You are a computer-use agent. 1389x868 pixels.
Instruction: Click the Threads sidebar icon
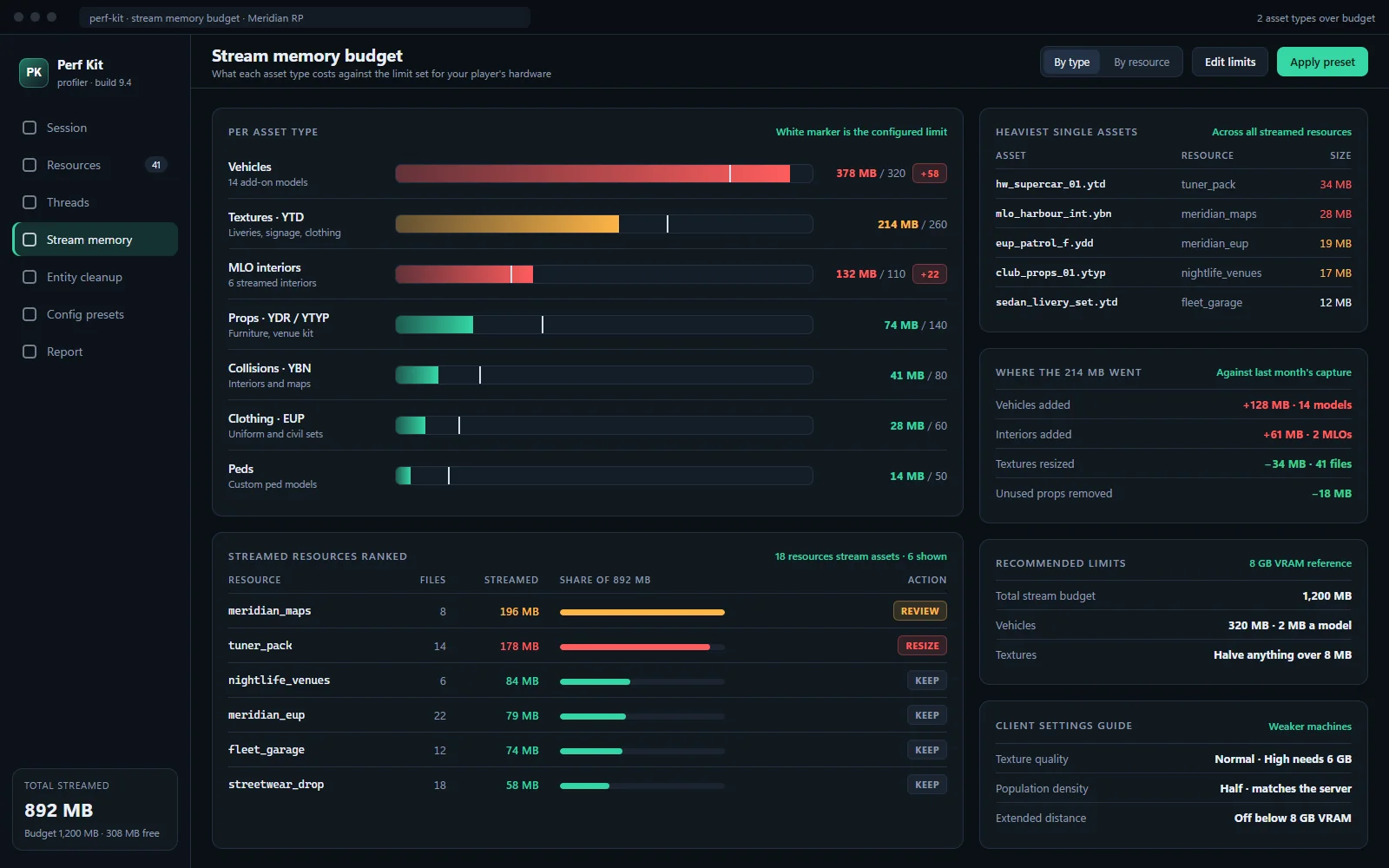pos(30,202)
